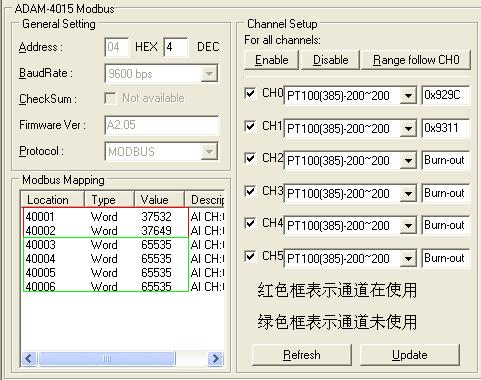Click the Firmware Ver field
The height and width of the screenshot is (380, 481).
pyautogui.click(x=162, y=125)
